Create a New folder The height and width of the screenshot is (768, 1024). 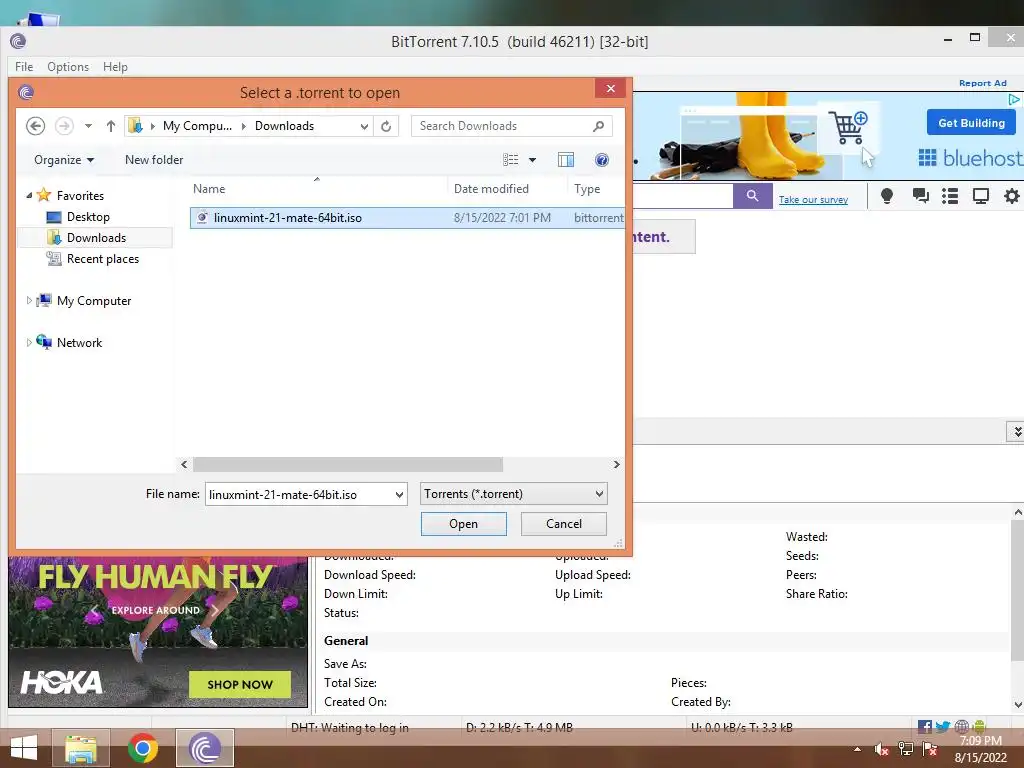[x=154, y=160]
